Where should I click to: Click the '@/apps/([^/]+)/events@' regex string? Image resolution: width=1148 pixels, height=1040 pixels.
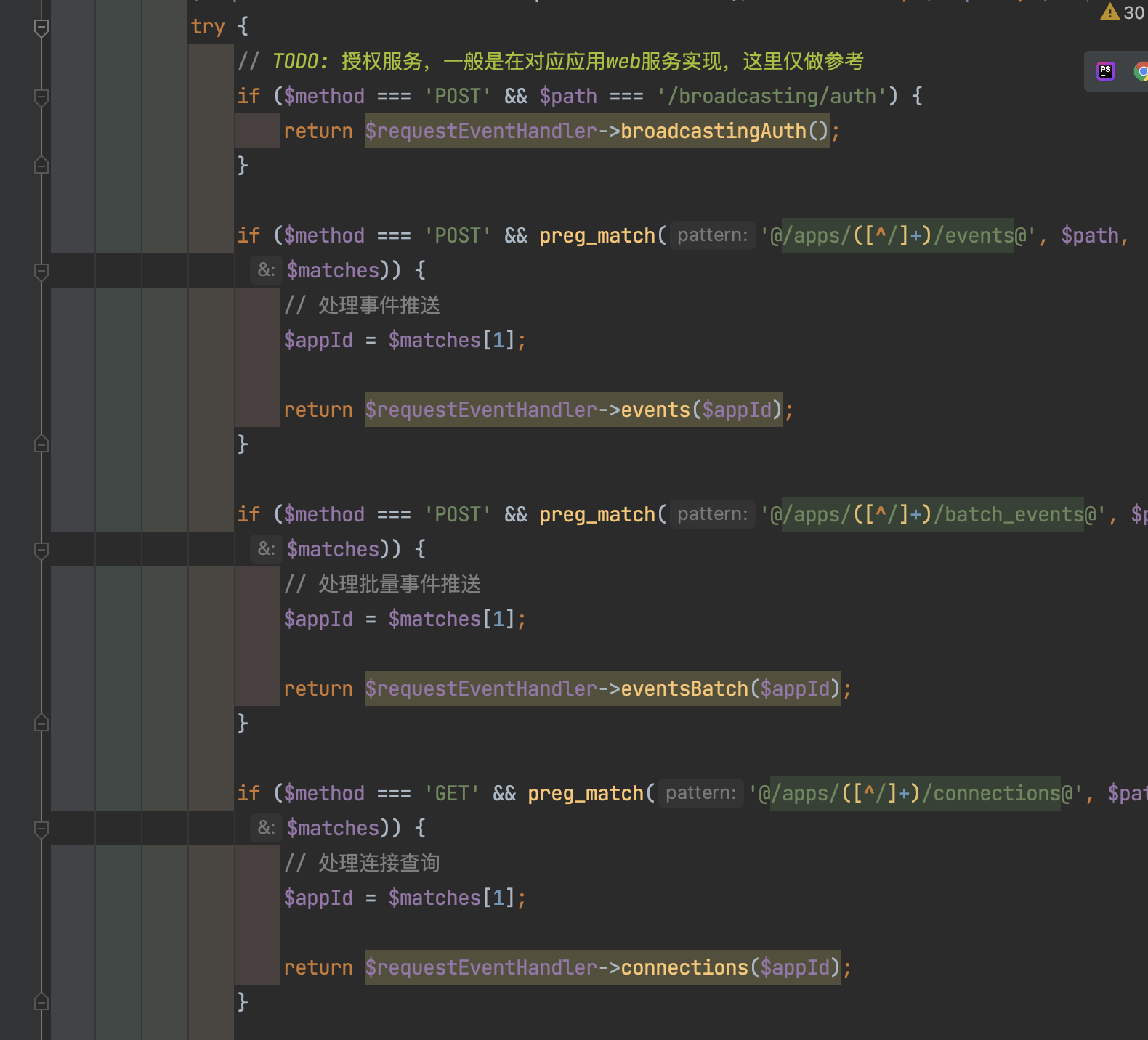(x=898, y=235)
